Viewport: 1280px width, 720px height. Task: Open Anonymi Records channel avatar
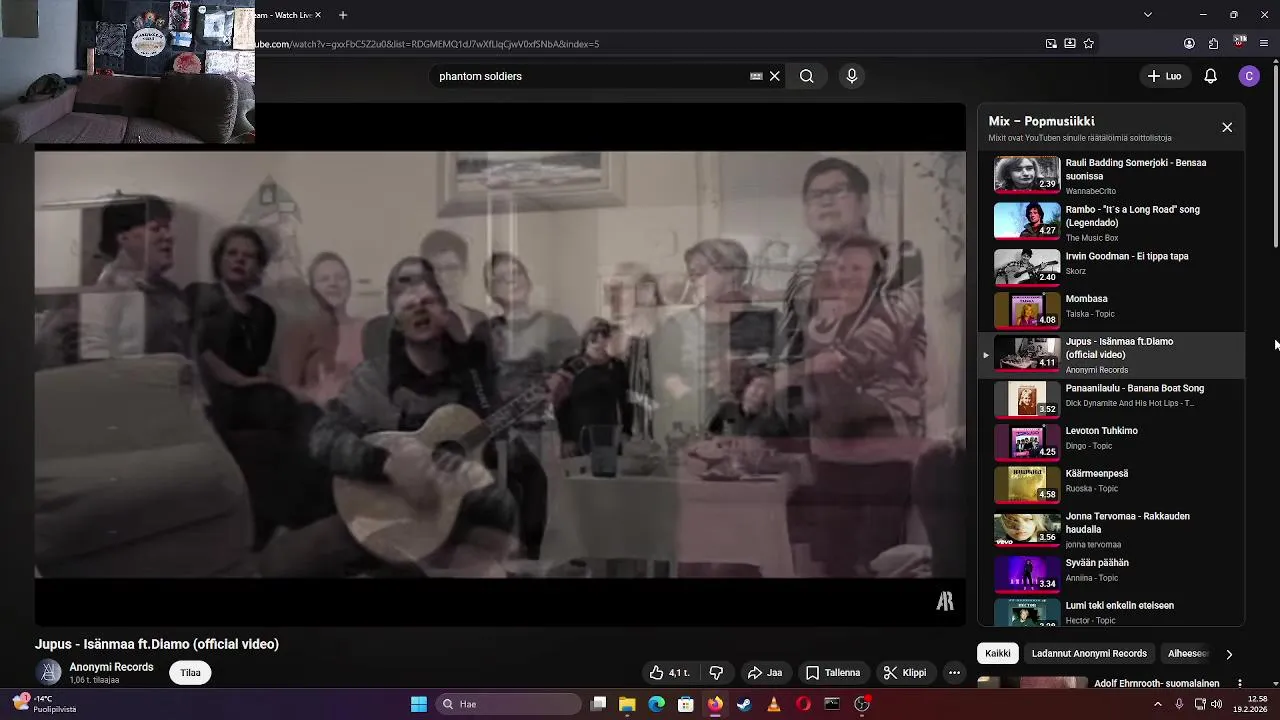(49, 673)
